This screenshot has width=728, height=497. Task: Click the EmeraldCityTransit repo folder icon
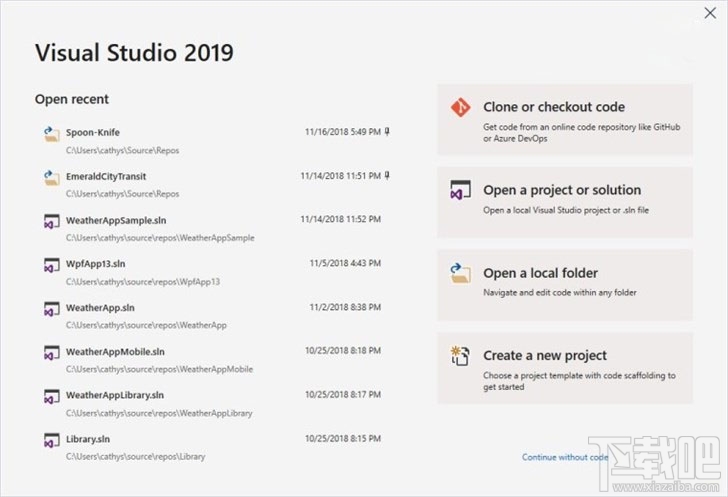[x=51, y=178]
